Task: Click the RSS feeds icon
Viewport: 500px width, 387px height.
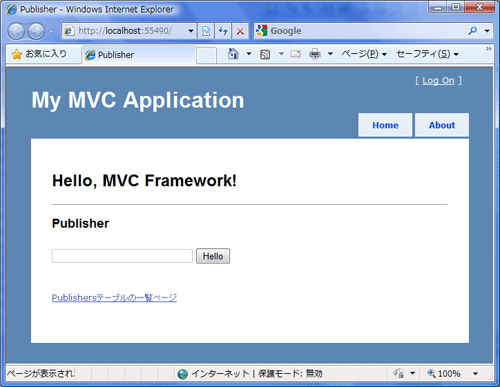Action: point(265,54)
